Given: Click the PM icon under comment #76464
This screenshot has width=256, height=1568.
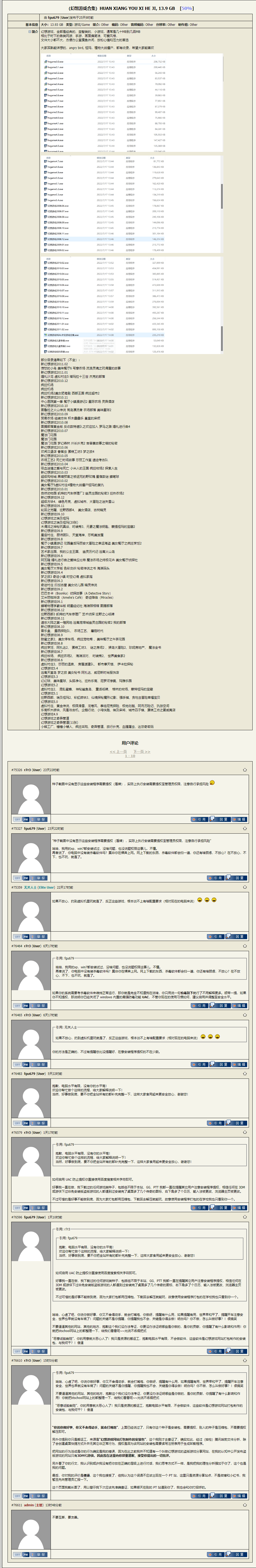Looking at the screenshot, I should click(x=26, y=1006).
